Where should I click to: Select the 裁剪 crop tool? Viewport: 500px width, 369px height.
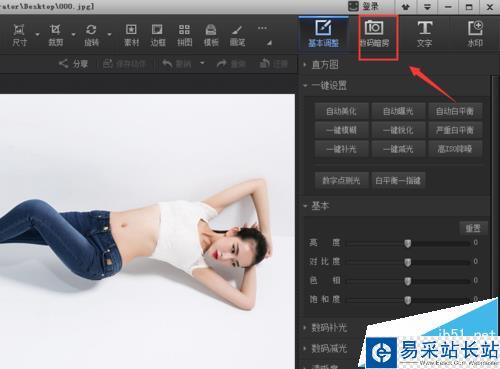tap(55, 35)
